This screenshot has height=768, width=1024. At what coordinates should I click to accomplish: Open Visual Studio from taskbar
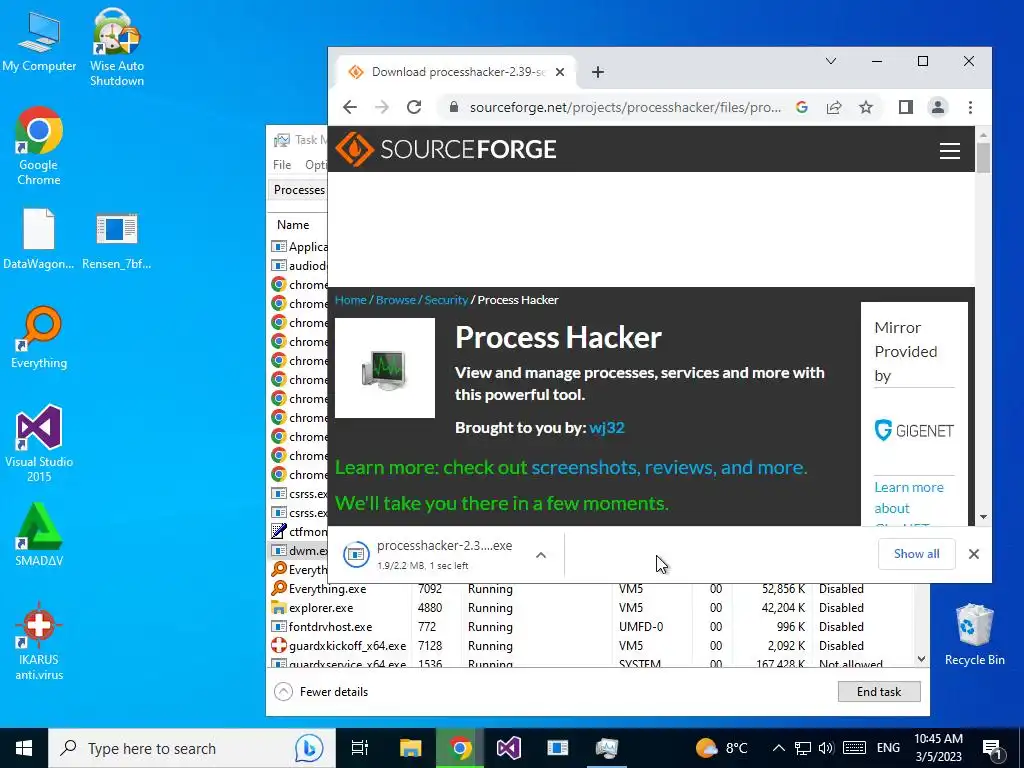point(509,748)
